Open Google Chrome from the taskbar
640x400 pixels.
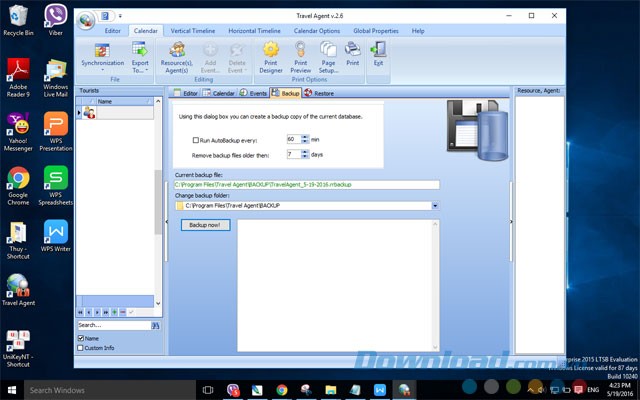tap(282, 390)
